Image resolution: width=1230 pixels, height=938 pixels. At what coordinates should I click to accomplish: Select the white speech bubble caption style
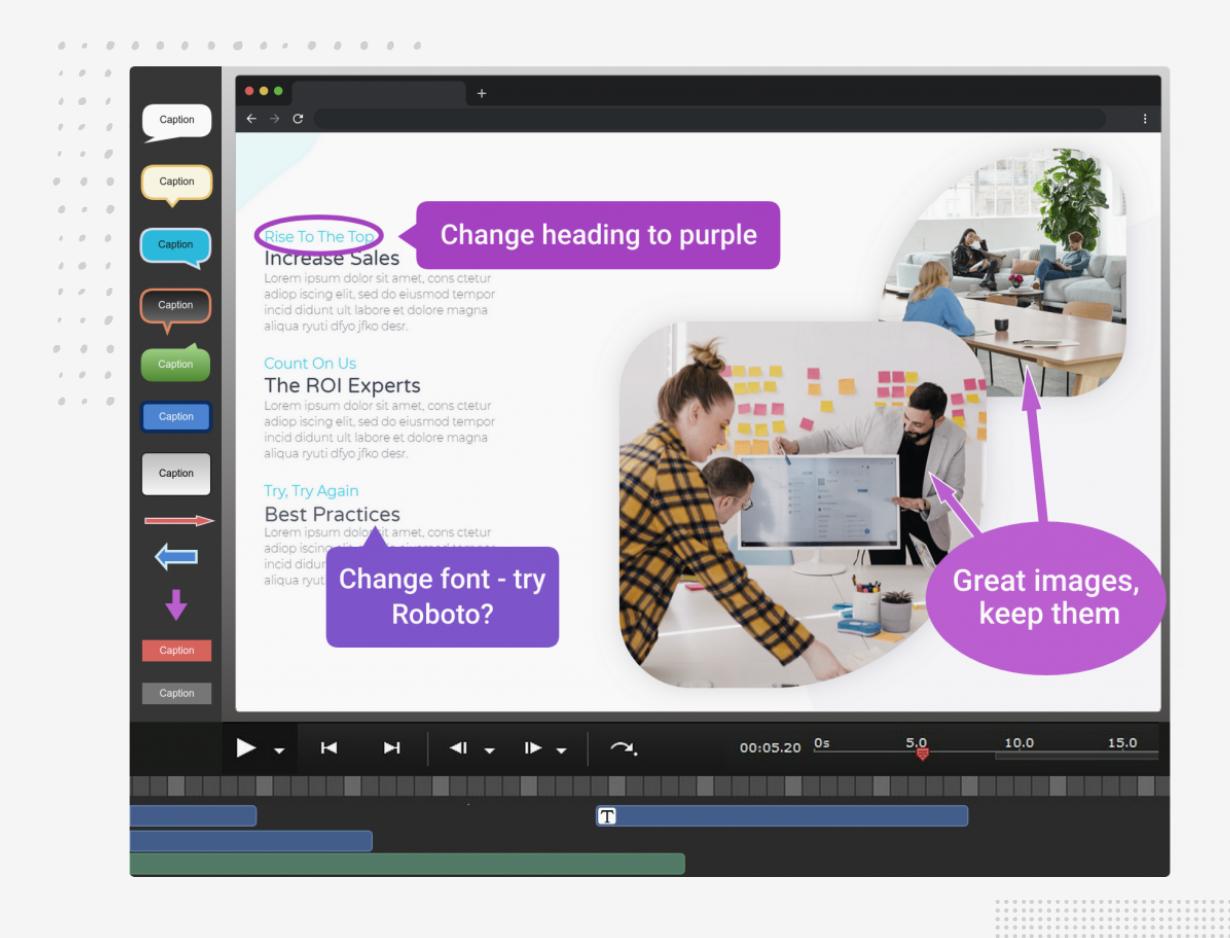176,121
